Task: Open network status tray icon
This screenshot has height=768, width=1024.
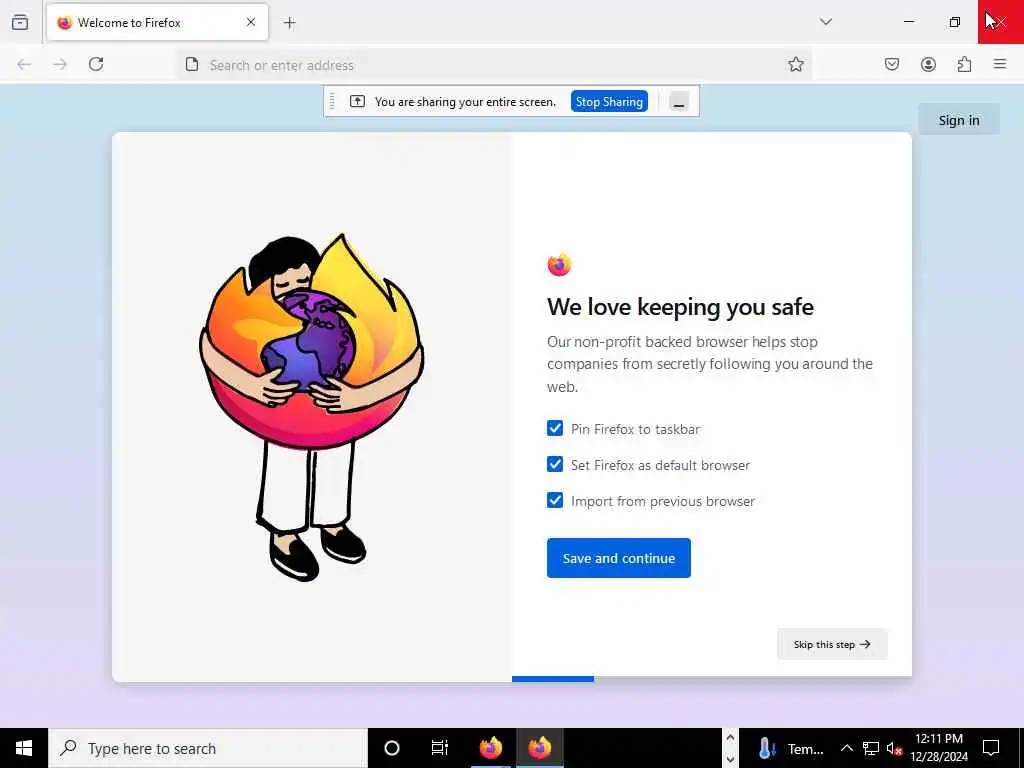Action: pyautogui.click(x=871, y=748)
